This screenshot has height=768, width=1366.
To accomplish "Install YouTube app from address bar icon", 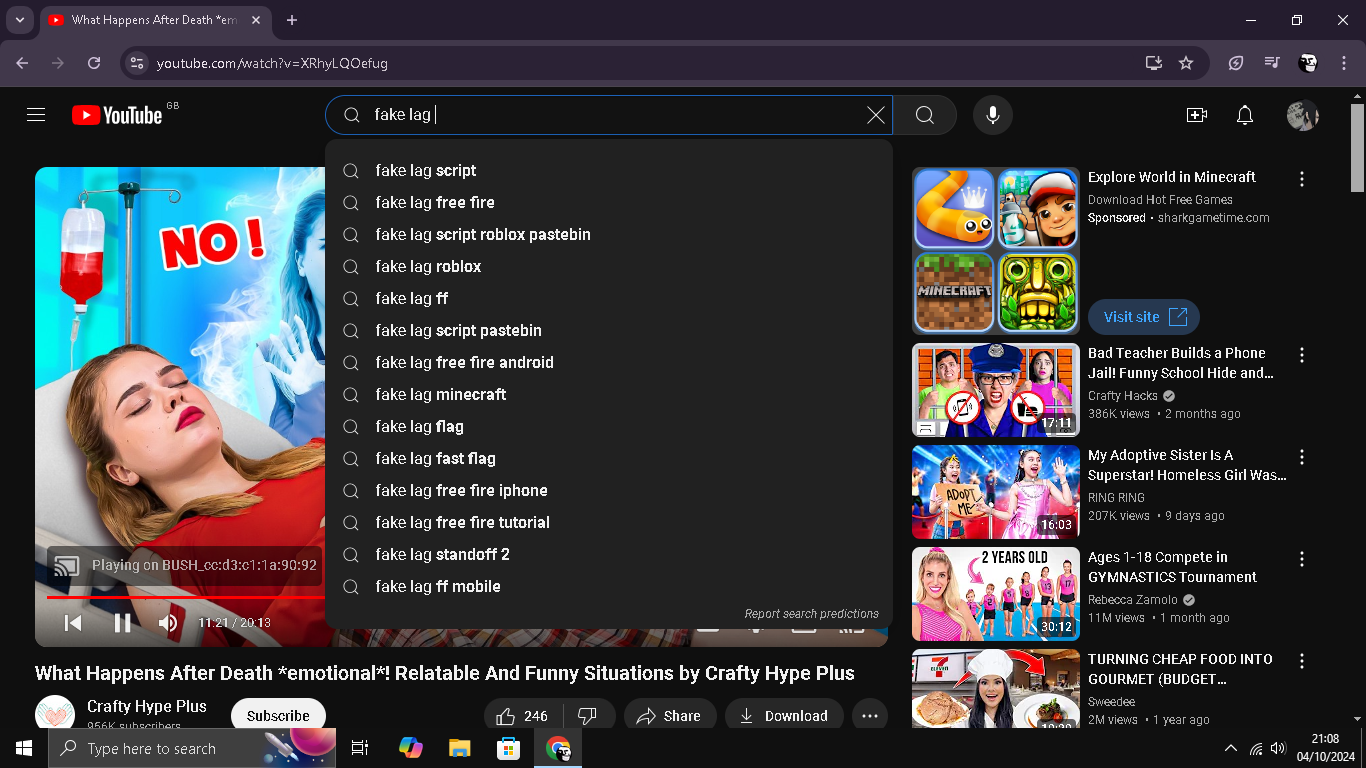I will pyautogui.click(x=1154, y=63).
